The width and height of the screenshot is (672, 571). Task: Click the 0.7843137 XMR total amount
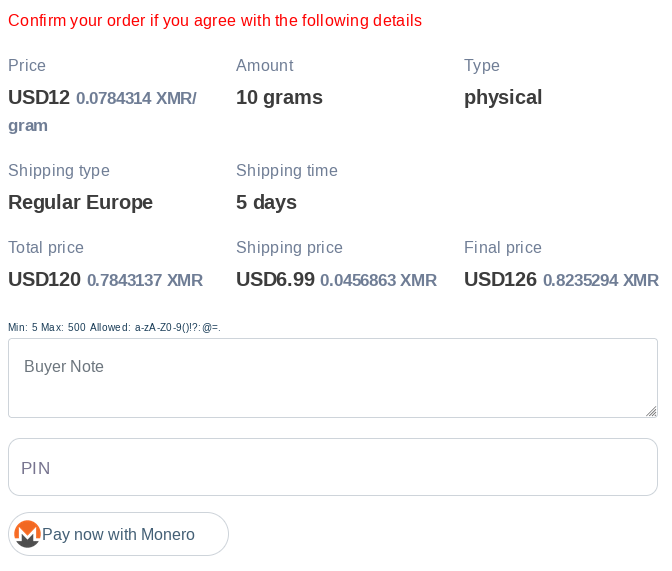145,281
